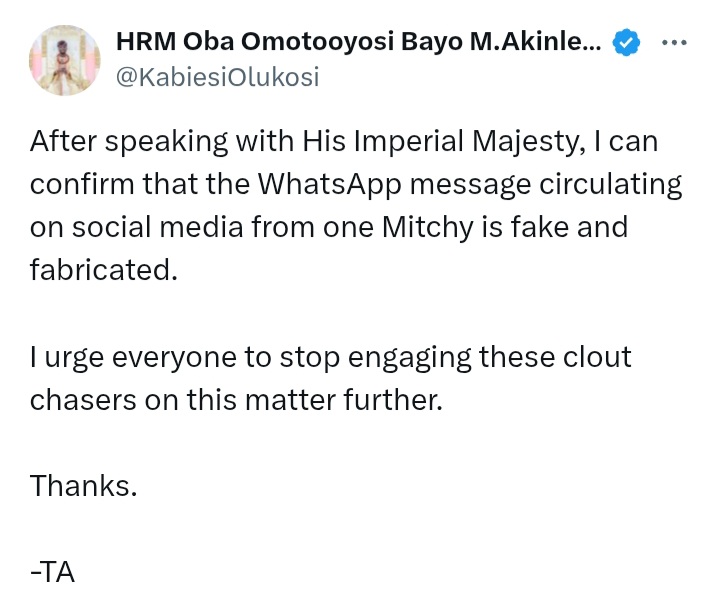This screenshot has height=608, width=720.
Task: Click the @KabiesiOlukosi handle
Action: tap(217, 77)
